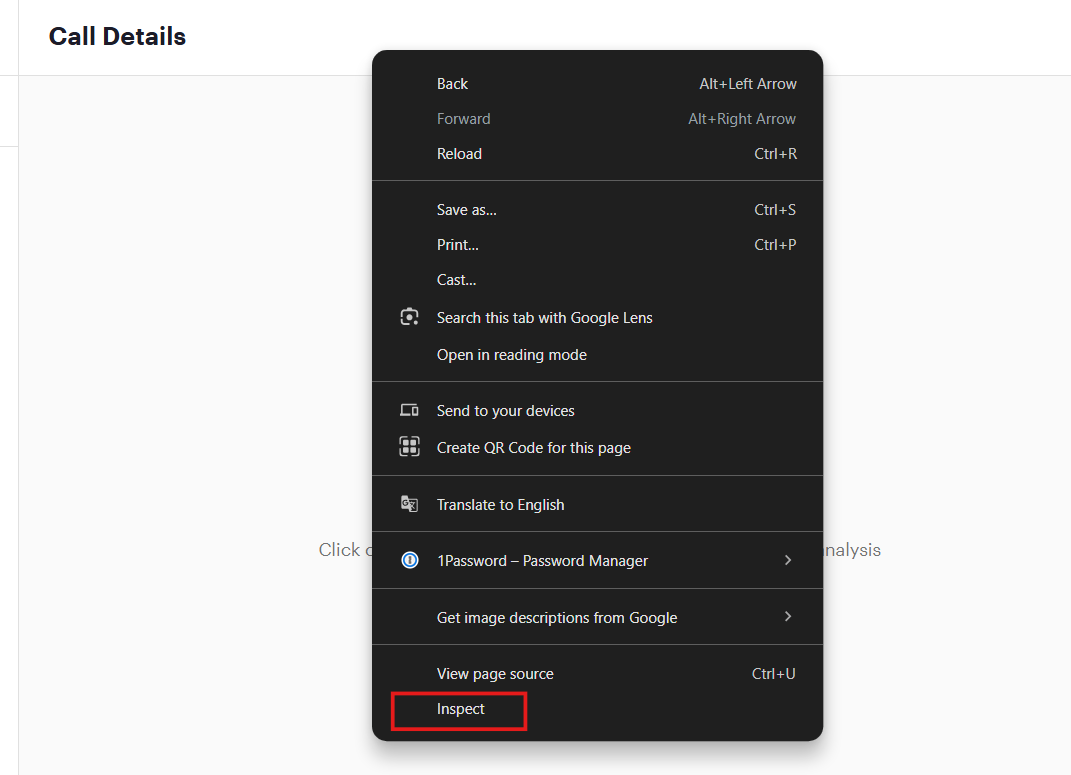The height and width of the screenshot is (775, 1071).
Task: Click the Alt+Right Arrow shortcut text
Action: (x=742, y=119)
